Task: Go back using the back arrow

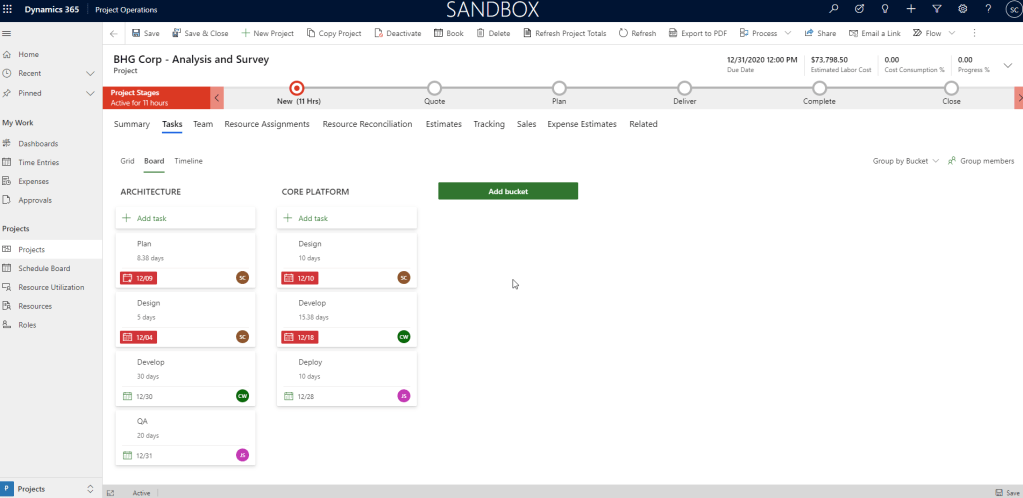Action: (113, 33)
